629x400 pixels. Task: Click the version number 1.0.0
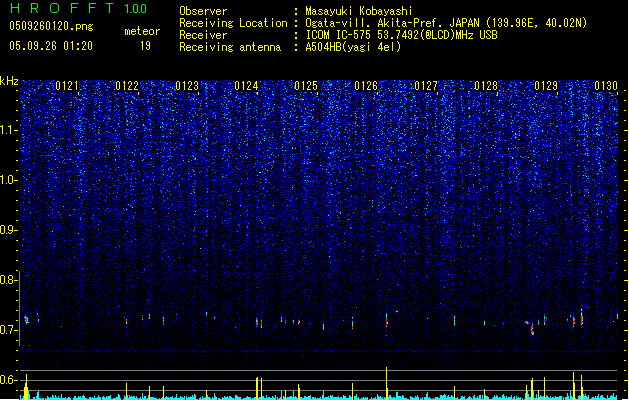(x=136, y=8)
